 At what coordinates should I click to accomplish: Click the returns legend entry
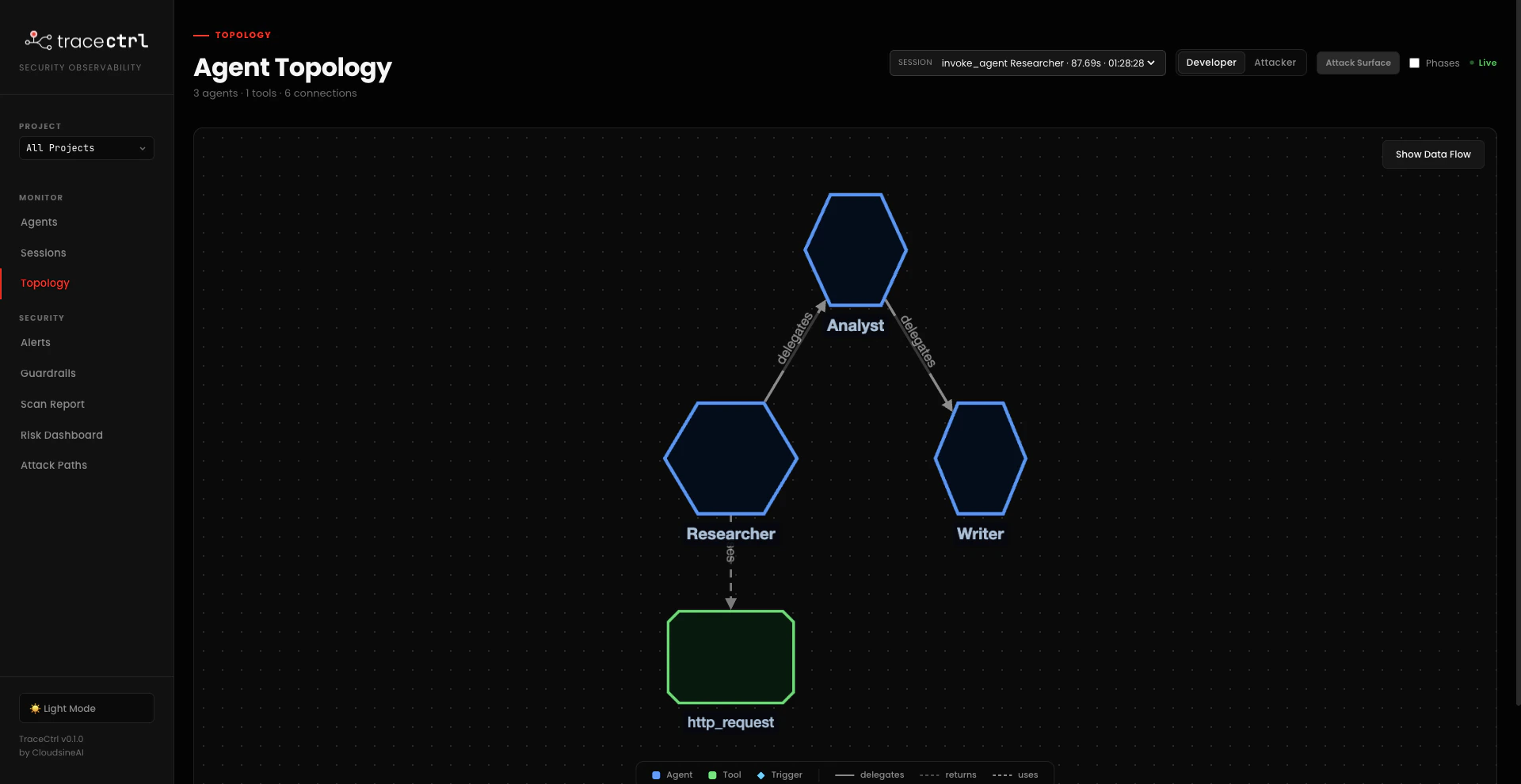coord(948,775)
